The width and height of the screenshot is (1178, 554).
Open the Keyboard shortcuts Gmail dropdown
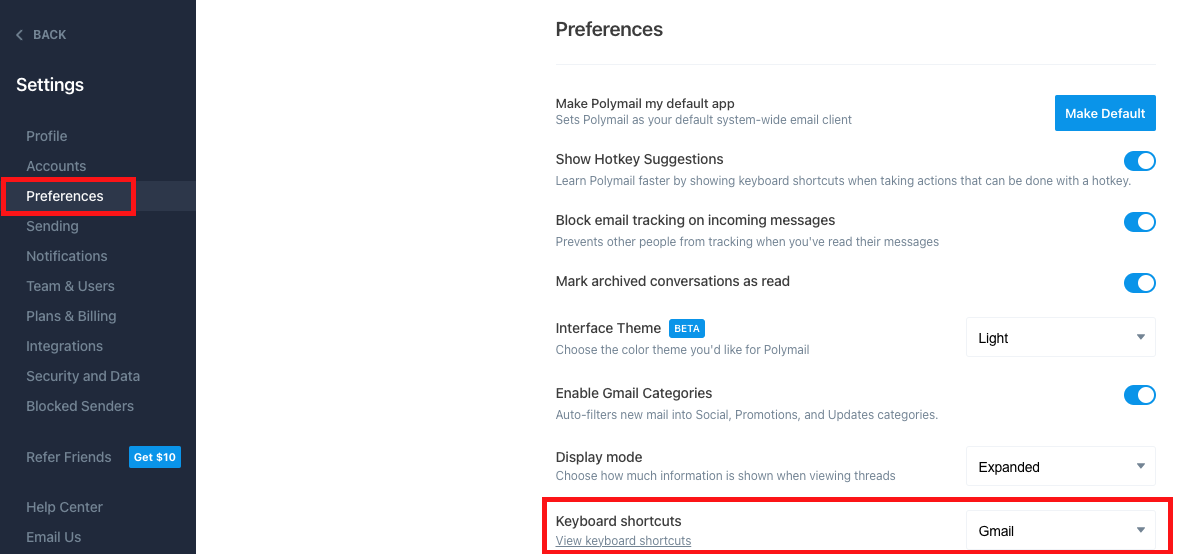tap(1060, 531)
